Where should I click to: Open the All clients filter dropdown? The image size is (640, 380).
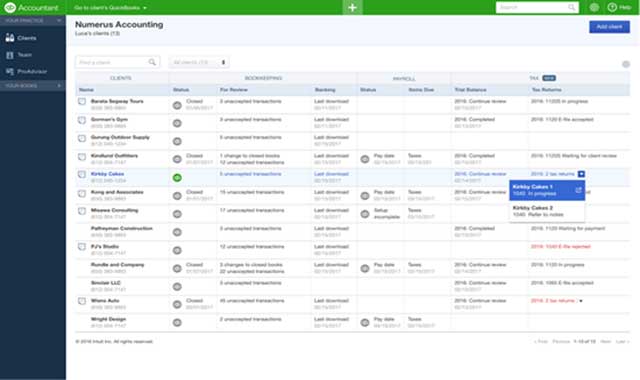[199, 62]
